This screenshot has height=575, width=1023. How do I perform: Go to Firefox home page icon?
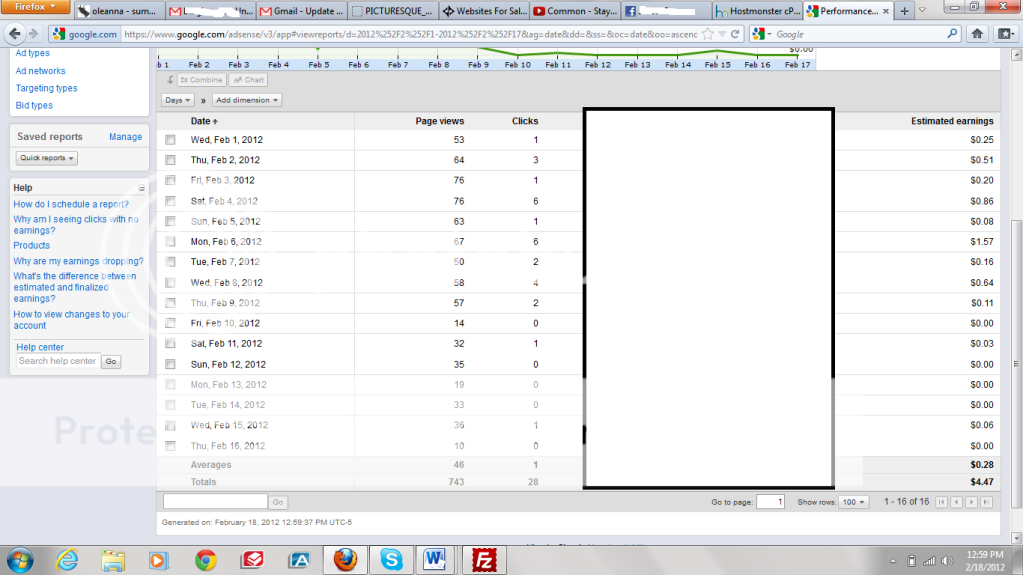(x=977, y=34)
